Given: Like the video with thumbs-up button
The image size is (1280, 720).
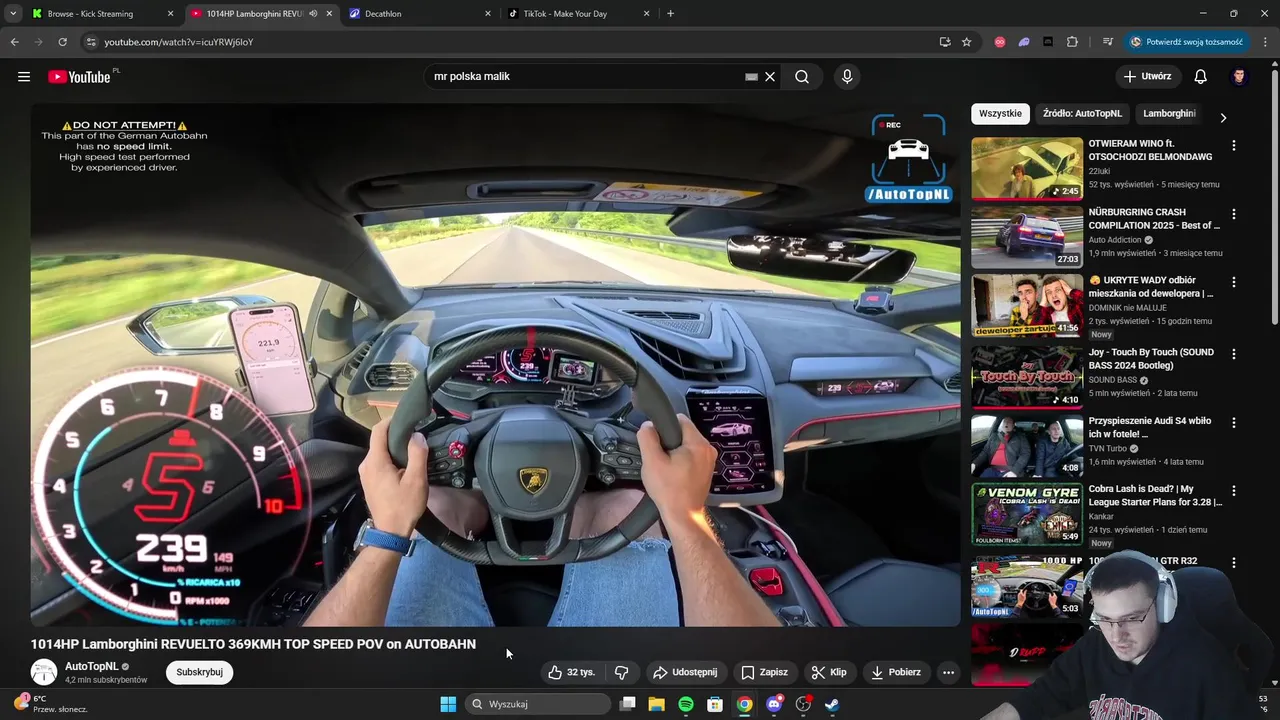Looking at the screenshot, I should tap(571, 672).
